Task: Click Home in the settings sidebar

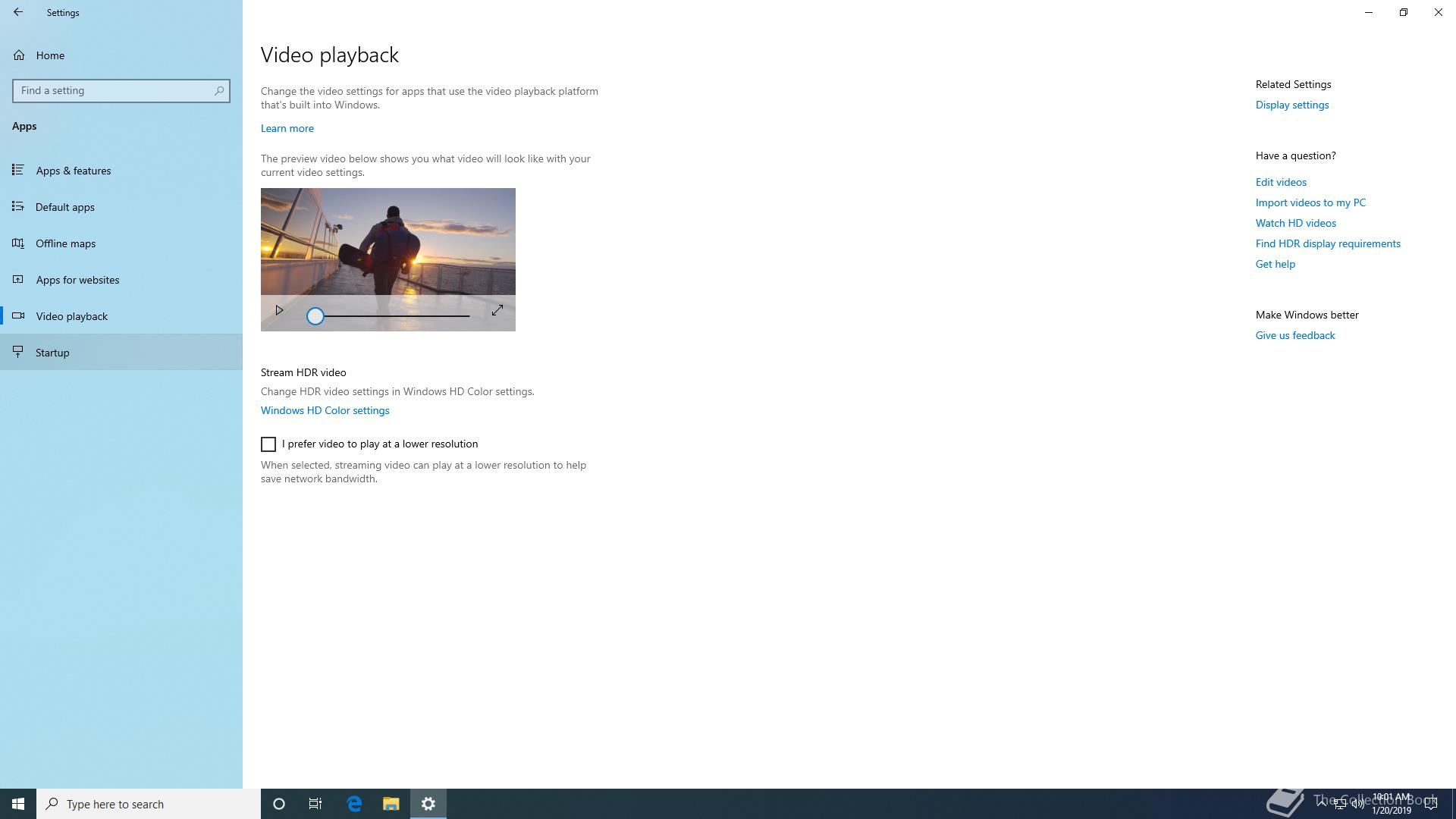Action: 50,55
